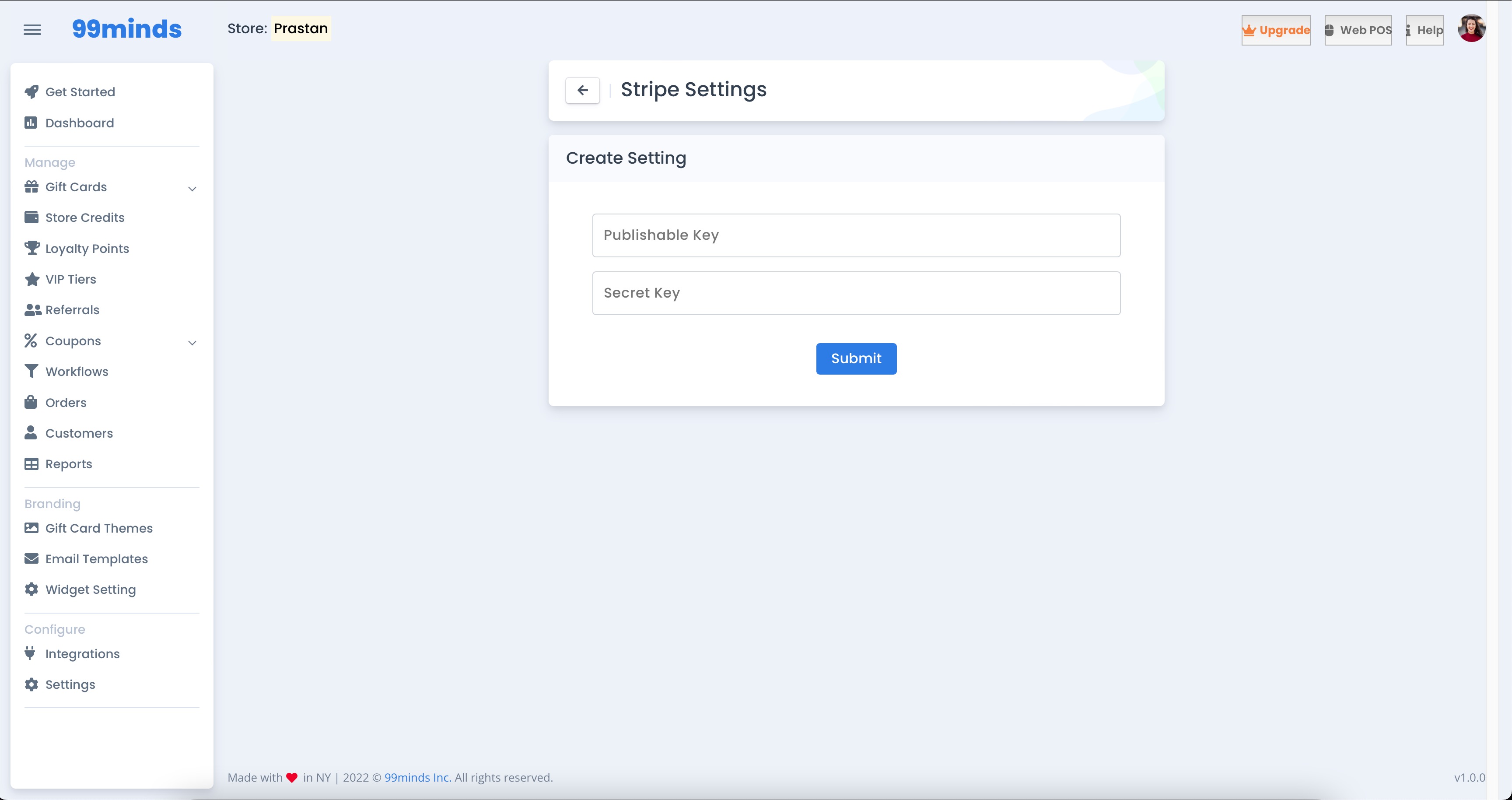Click the Widget Setting gear icon

click(x=31, y=589)
